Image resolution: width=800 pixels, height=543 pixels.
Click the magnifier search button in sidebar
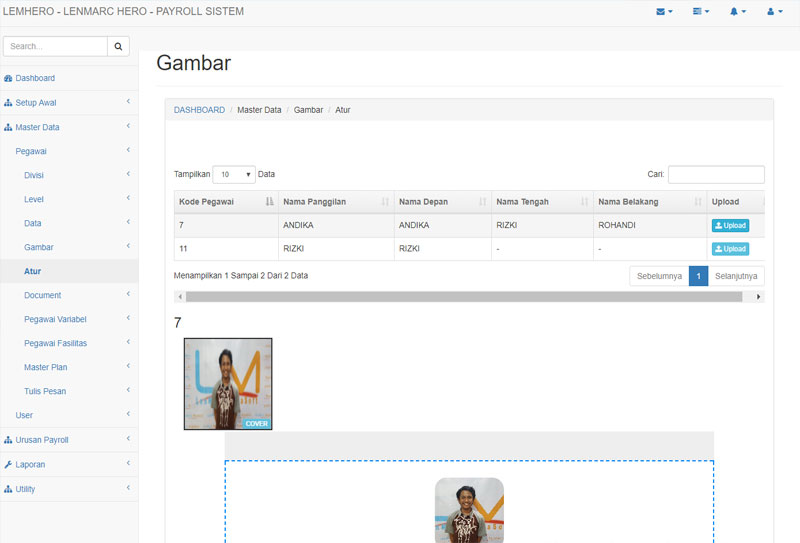[x=118, y=46]
